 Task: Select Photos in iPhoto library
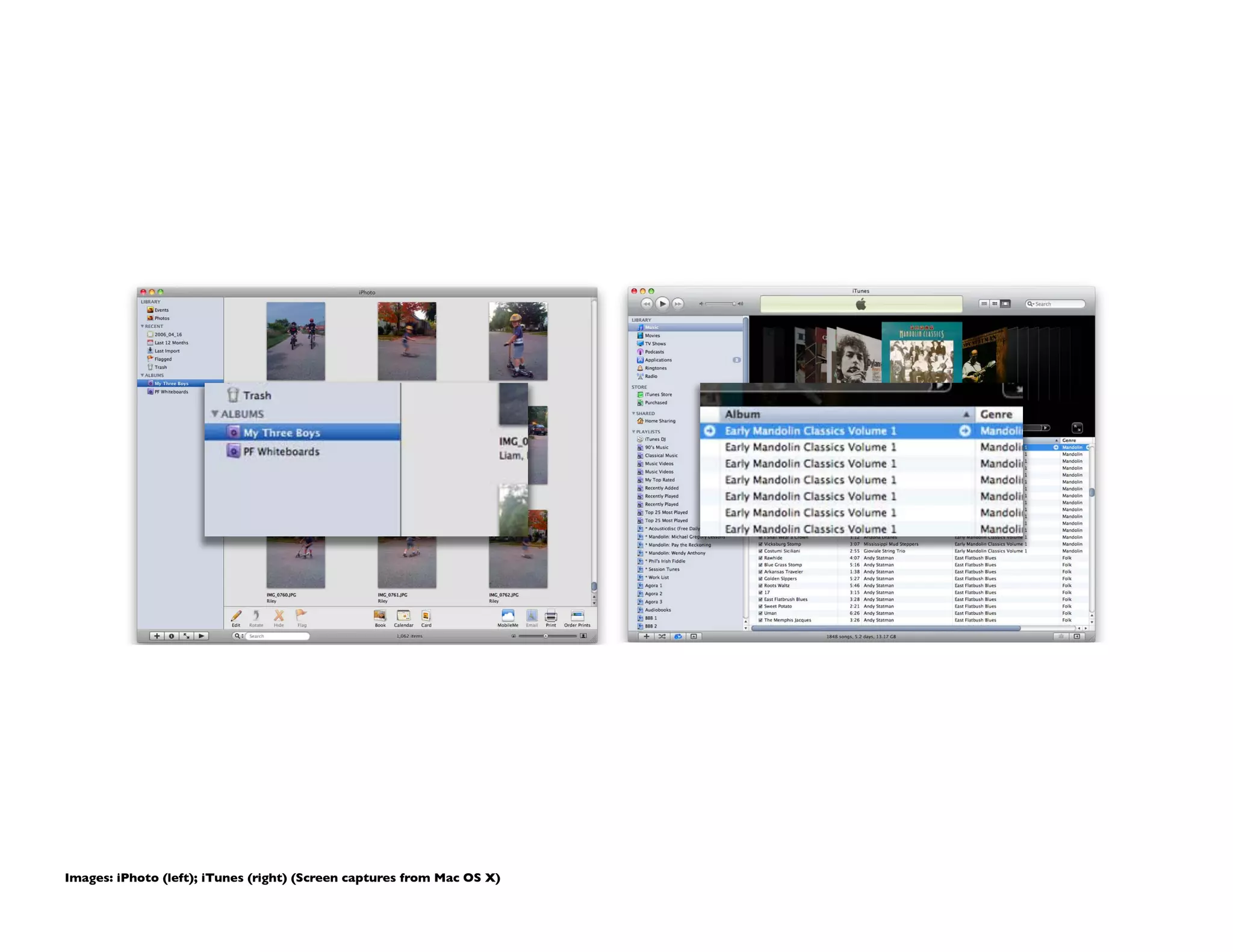pos(158,318)
